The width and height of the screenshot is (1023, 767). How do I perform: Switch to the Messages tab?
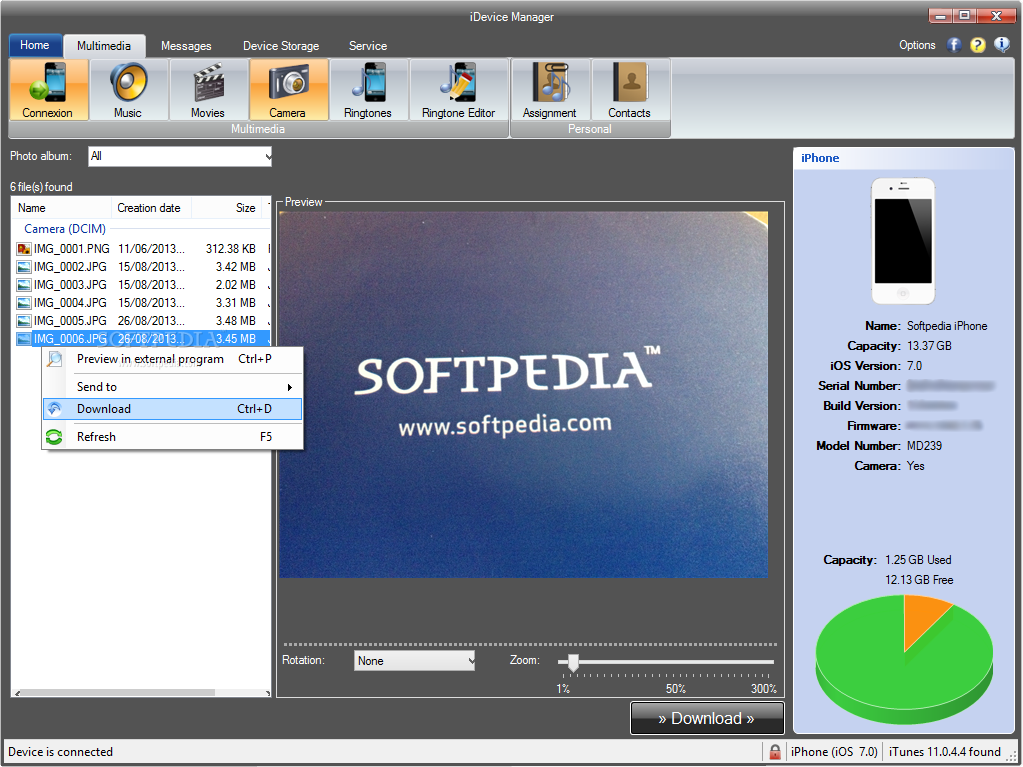click(x=186, y=46)
